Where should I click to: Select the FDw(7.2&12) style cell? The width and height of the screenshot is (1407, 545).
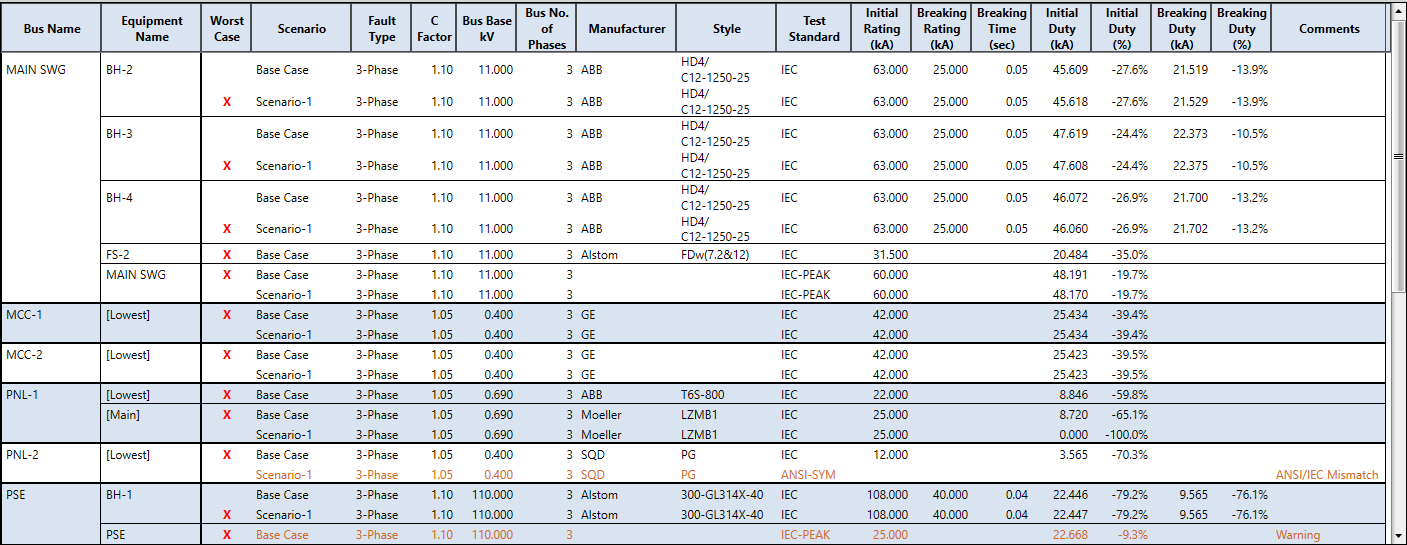(715, 255)
